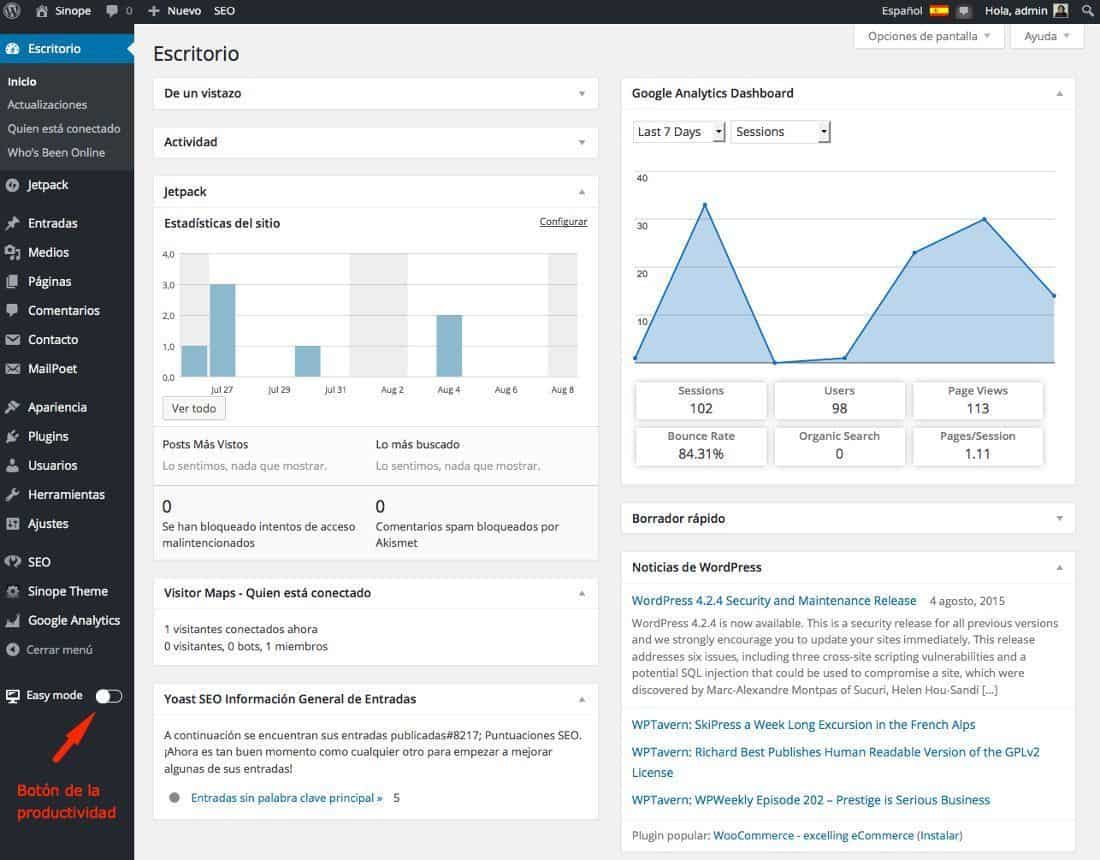Image resolution: width=1100 pixels, height=860 pixels.
Task: Collapse the Visitor Maps panel
Action: tap(582, 593)
